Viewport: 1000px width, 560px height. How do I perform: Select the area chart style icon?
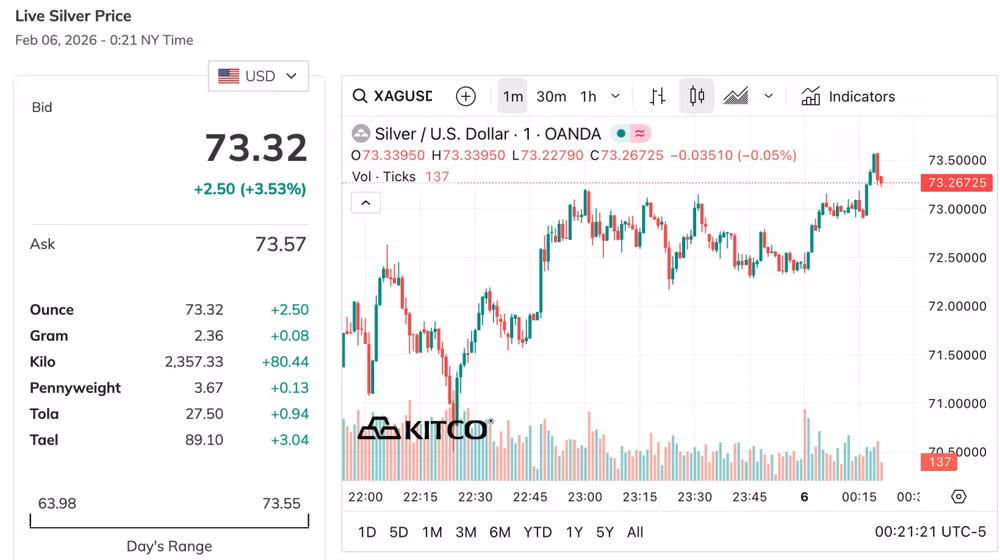click(x=736, y=97)
